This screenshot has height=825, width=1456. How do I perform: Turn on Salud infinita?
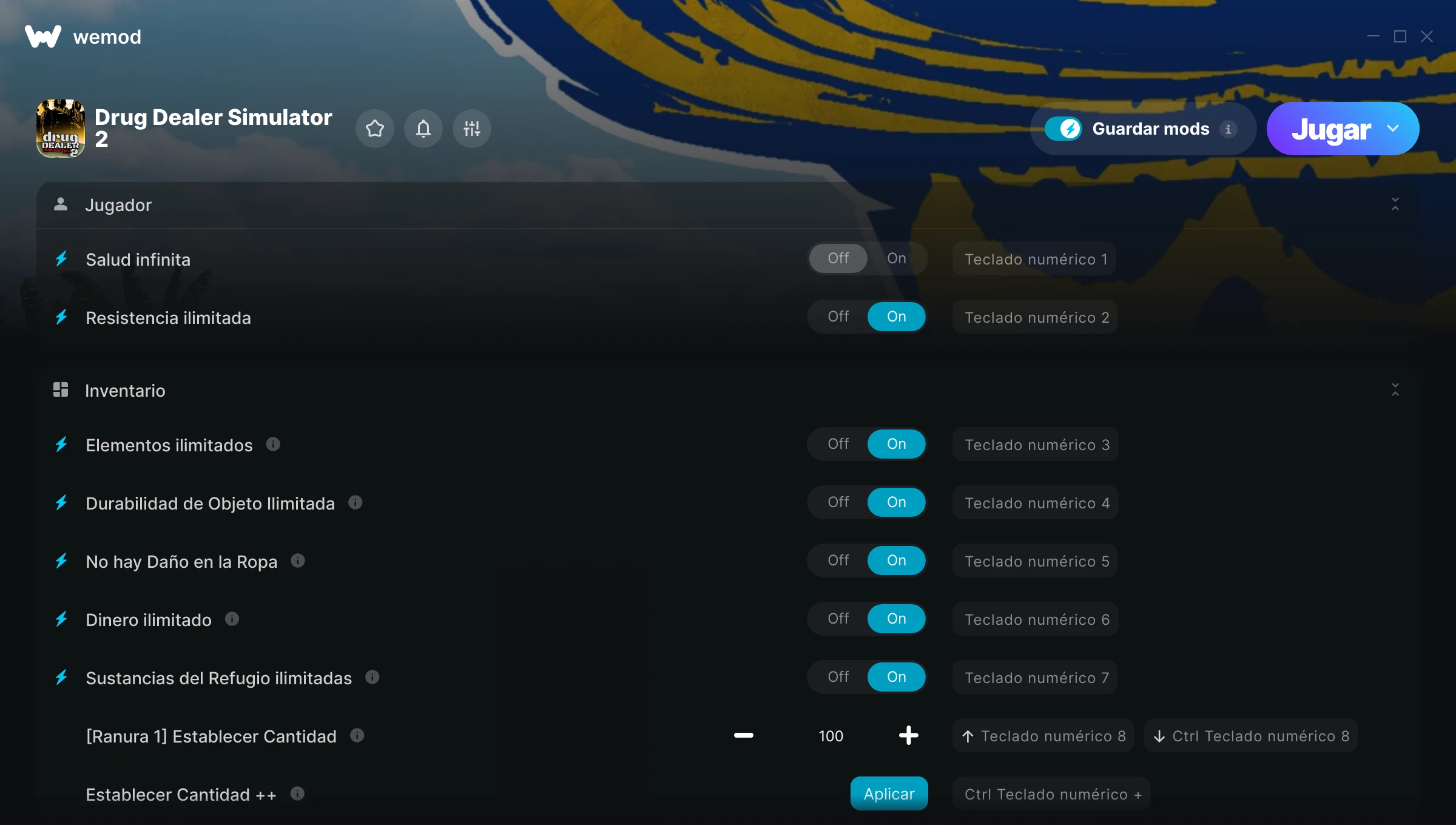(x=897, y=258)
